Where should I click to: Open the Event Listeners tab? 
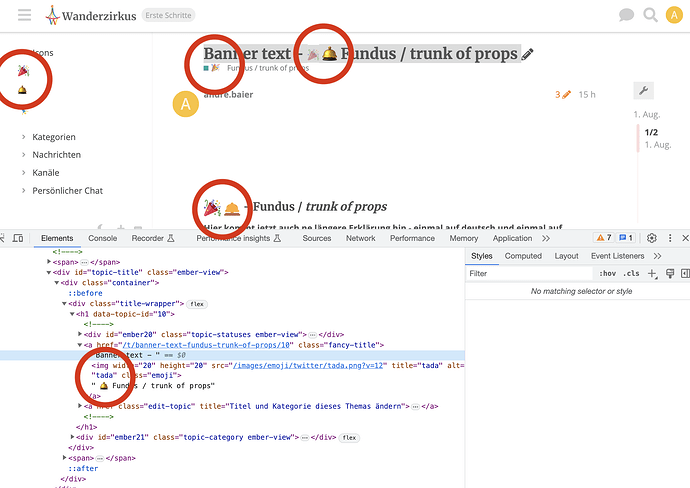tap(617, 256)
